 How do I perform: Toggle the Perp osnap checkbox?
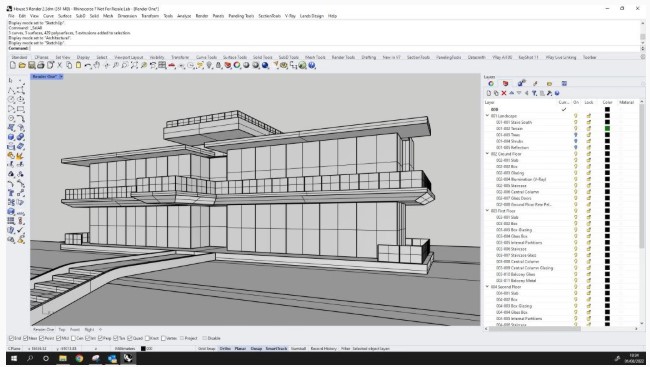click(100, 338)
